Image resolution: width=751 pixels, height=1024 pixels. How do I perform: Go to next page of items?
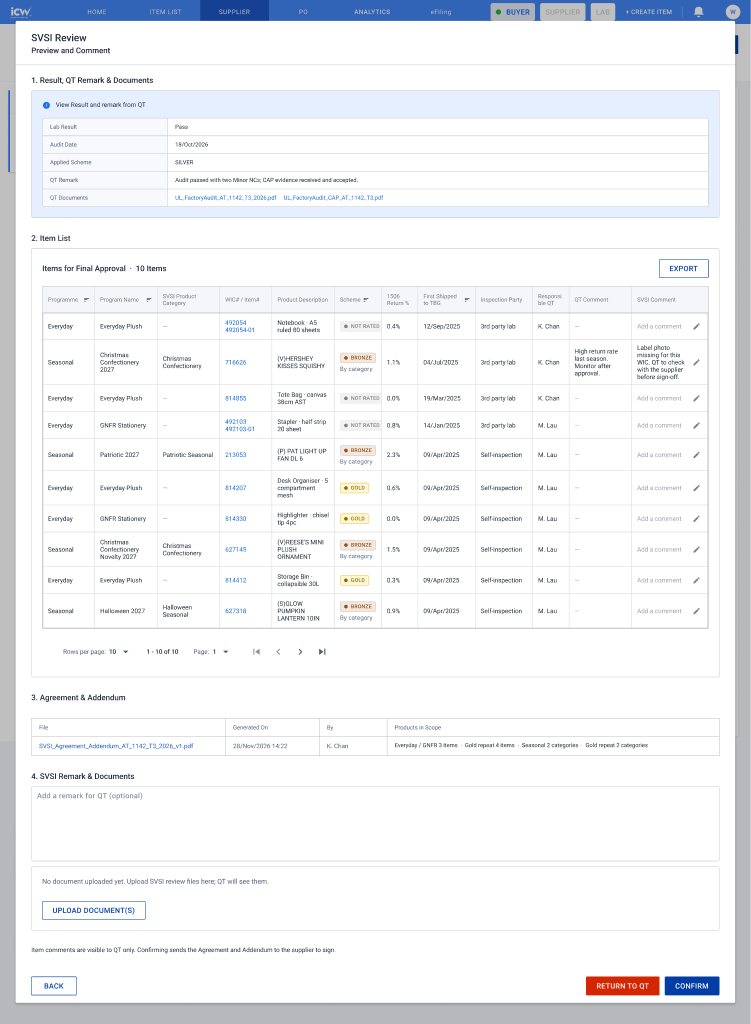click(x=300, y=652)
